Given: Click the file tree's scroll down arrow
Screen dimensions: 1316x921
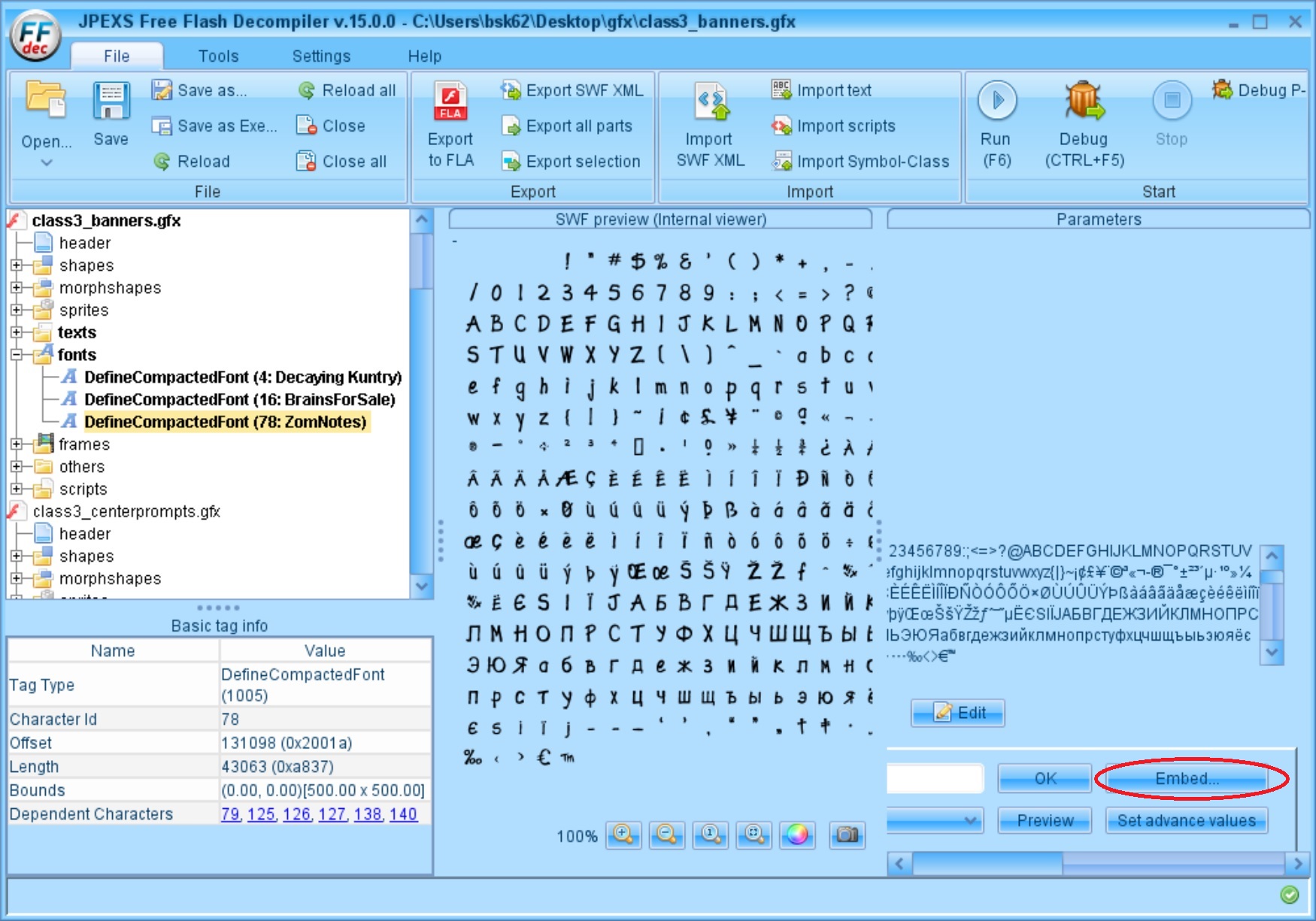Looking at the screenshot, I should point(422,586).
